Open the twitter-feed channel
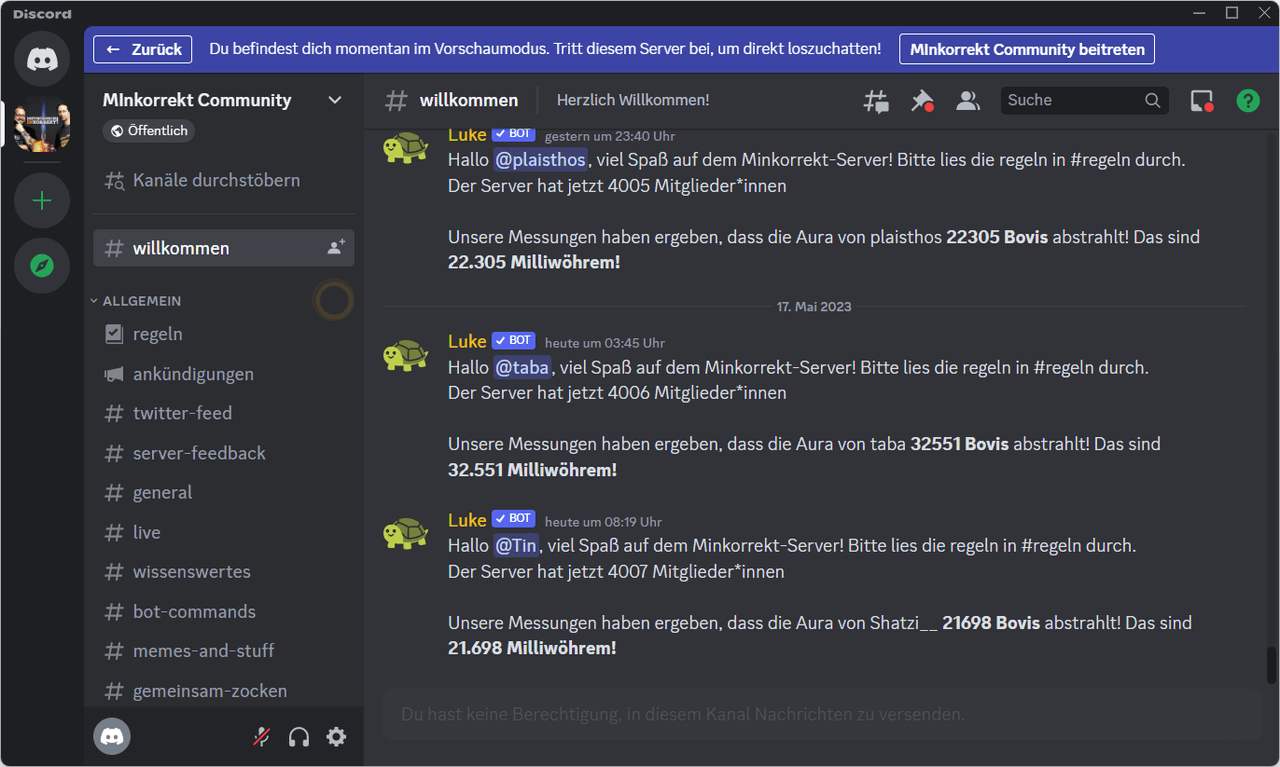 pyautogui.click(x=224, y=413)
